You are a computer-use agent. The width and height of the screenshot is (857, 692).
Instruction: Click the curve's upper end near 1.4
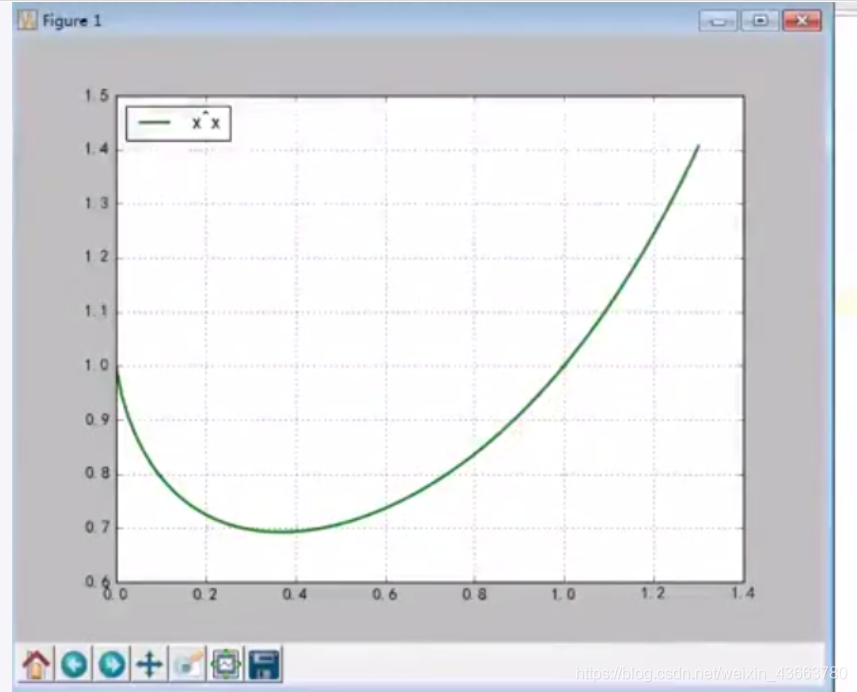(x=698, y=146)
